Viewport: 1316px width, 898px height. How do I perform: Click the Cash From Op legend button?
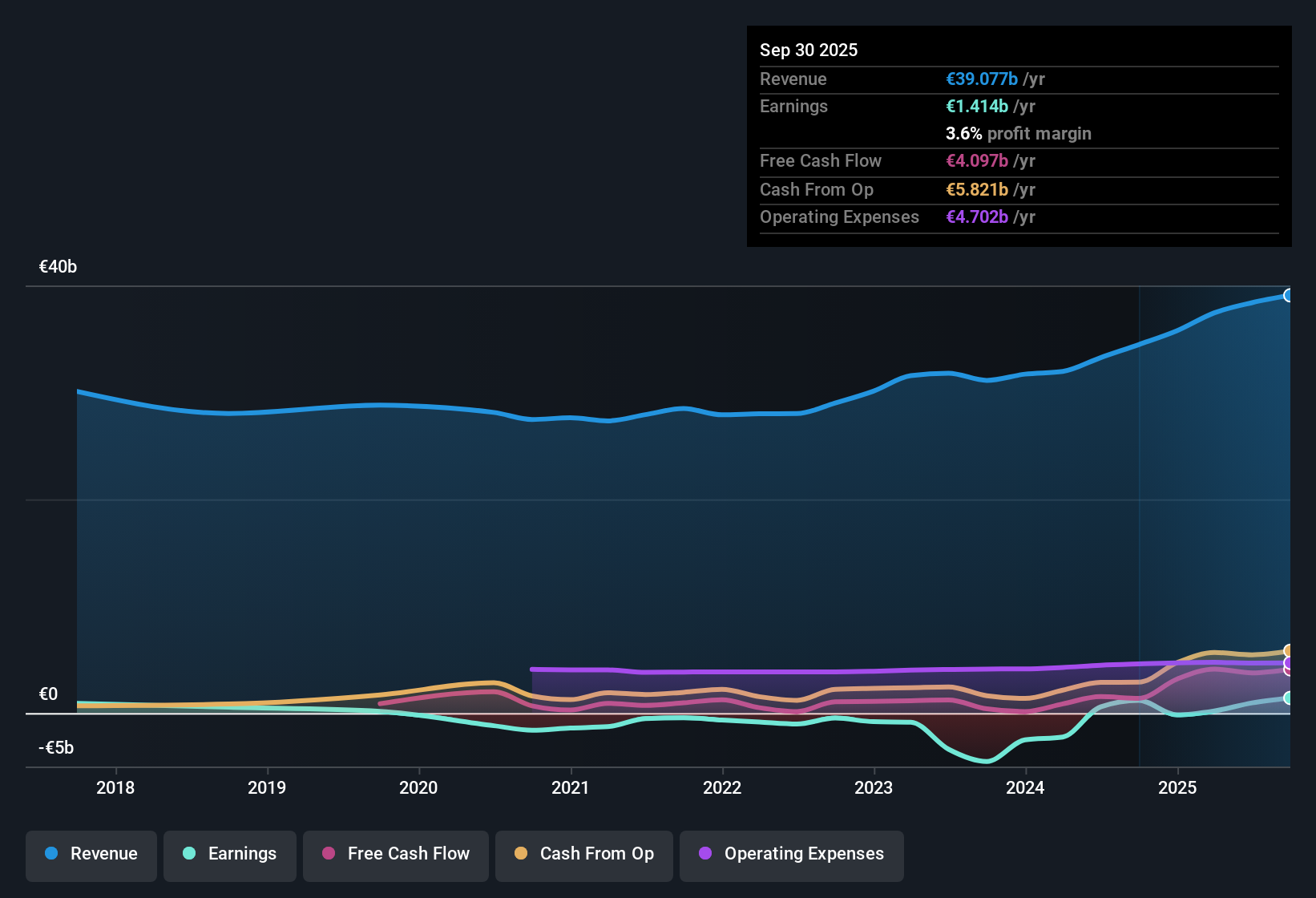click(583, 854)
